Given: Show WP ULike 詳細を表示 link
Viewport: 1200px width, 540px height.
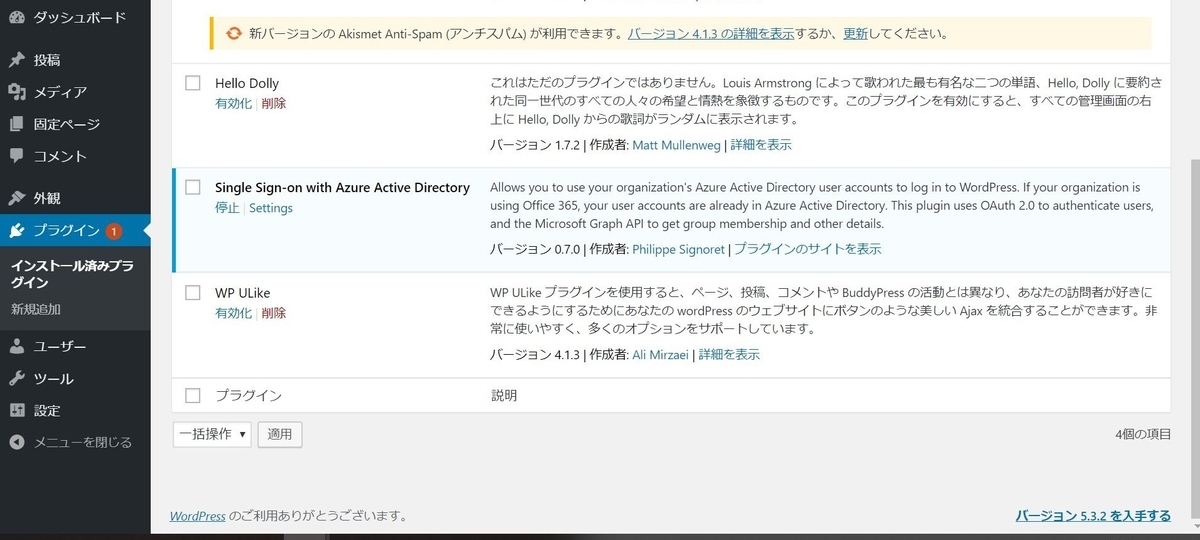Looking at the screenshot, I should 729,354.
